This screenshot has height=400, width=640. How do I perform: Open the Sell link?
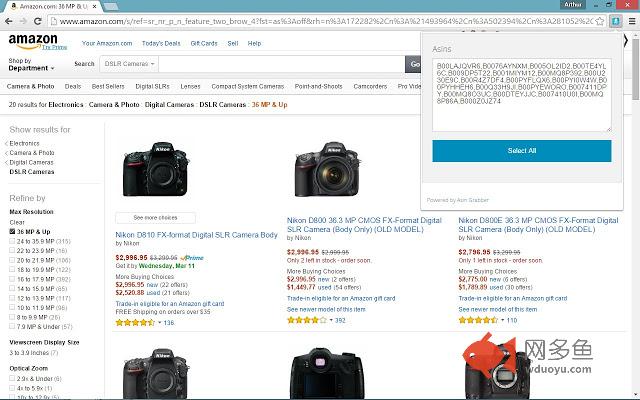[233, 43]
